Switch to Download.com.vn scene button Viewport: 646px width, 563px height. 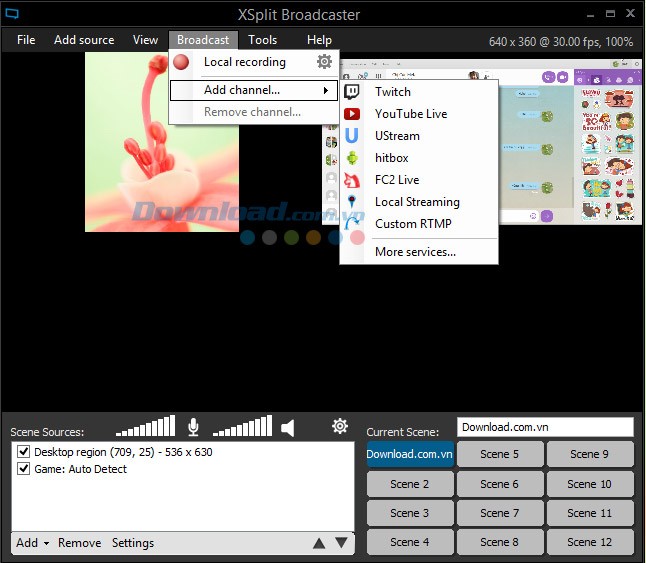pyautogui.click(x=410, y=454)
